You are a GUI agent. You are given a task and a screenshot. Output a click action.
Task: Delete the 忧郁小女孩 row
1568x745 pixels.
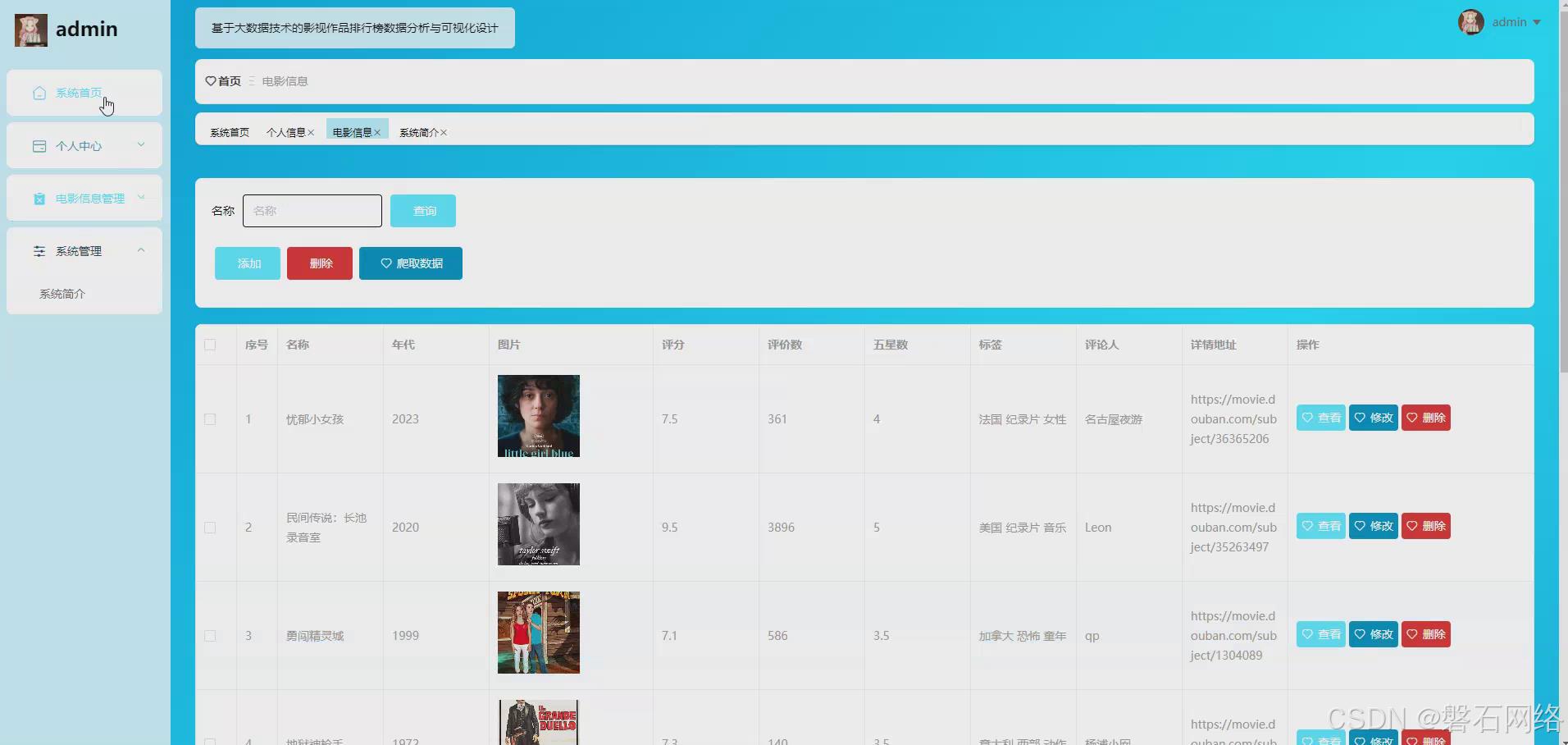1426,418
